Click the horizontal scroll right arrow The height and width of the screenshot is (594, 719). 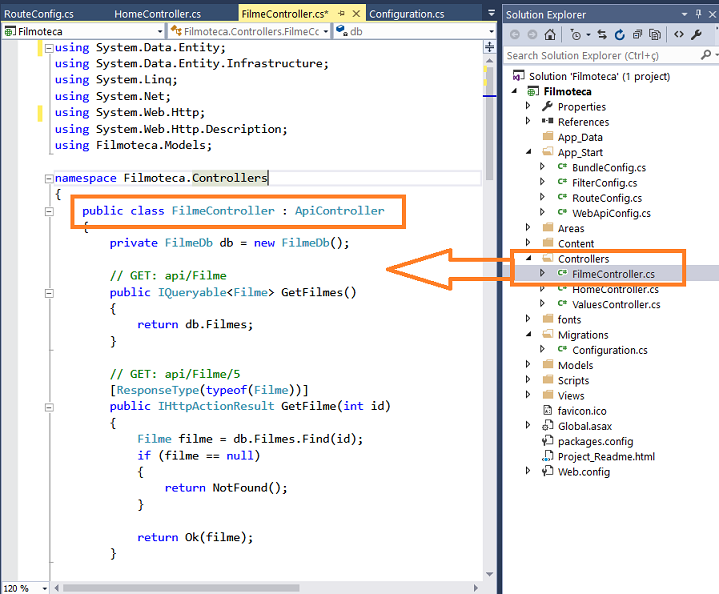tap(476, 588)
